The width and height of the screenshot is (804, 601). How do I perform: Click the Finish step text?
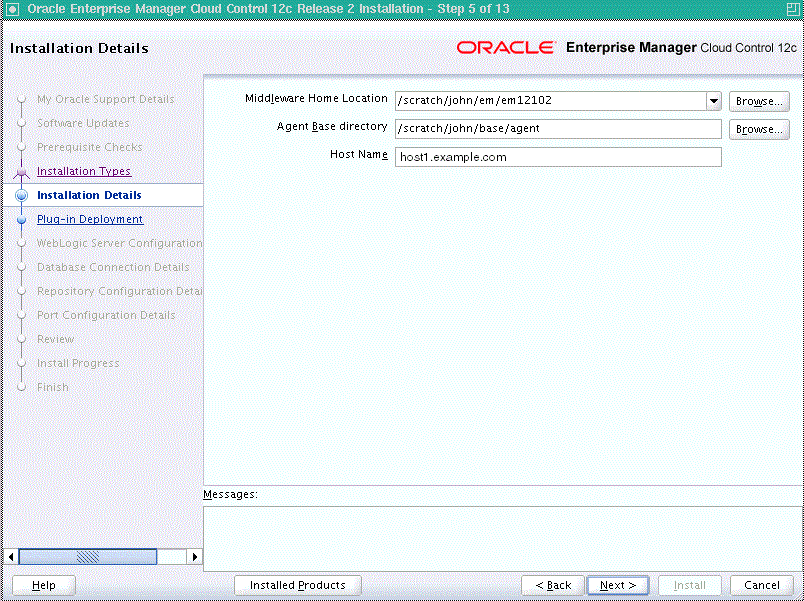pos(53,387)
